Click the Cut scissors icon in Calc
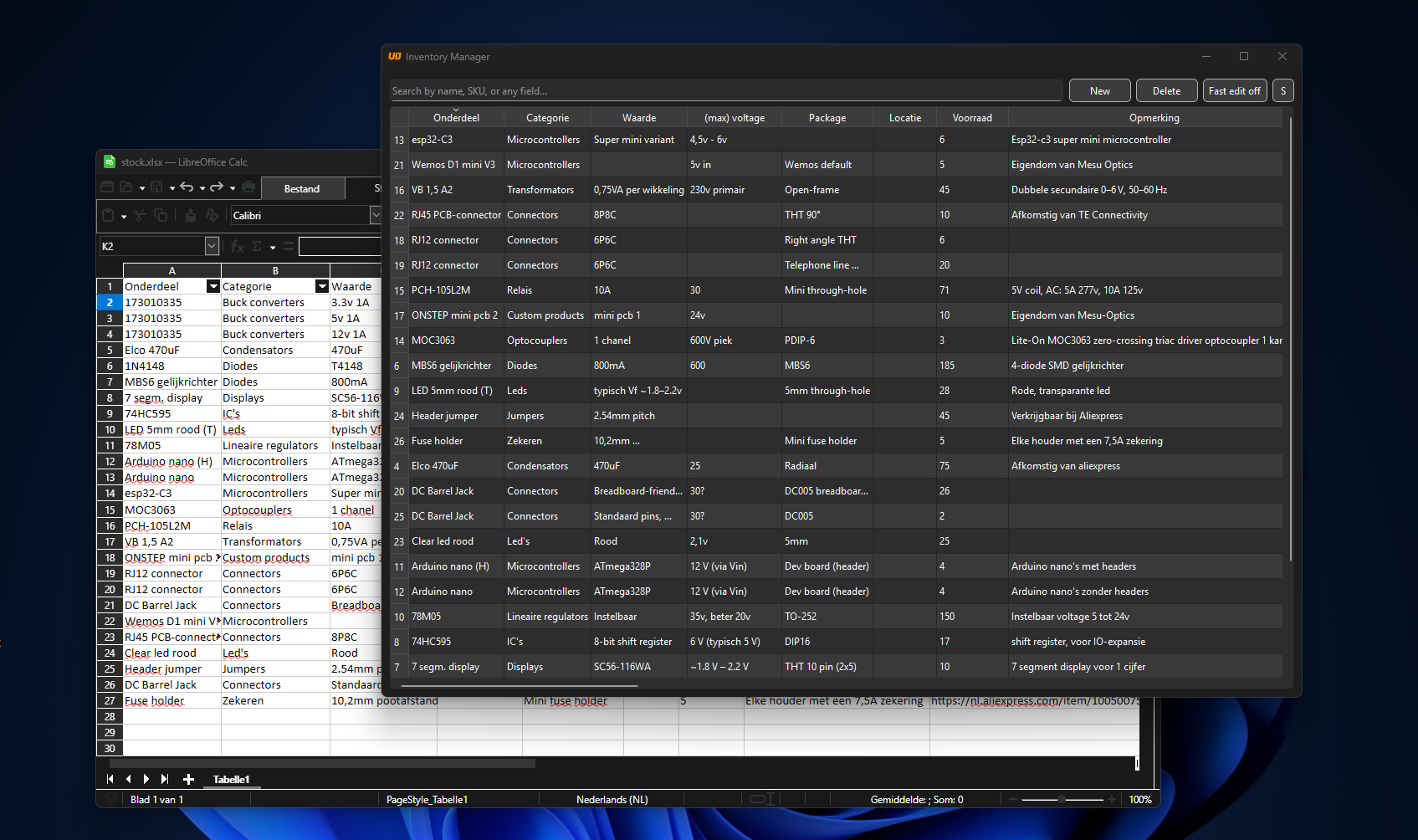The height and width of the screenshot is (840, 1418). (139, 216)
